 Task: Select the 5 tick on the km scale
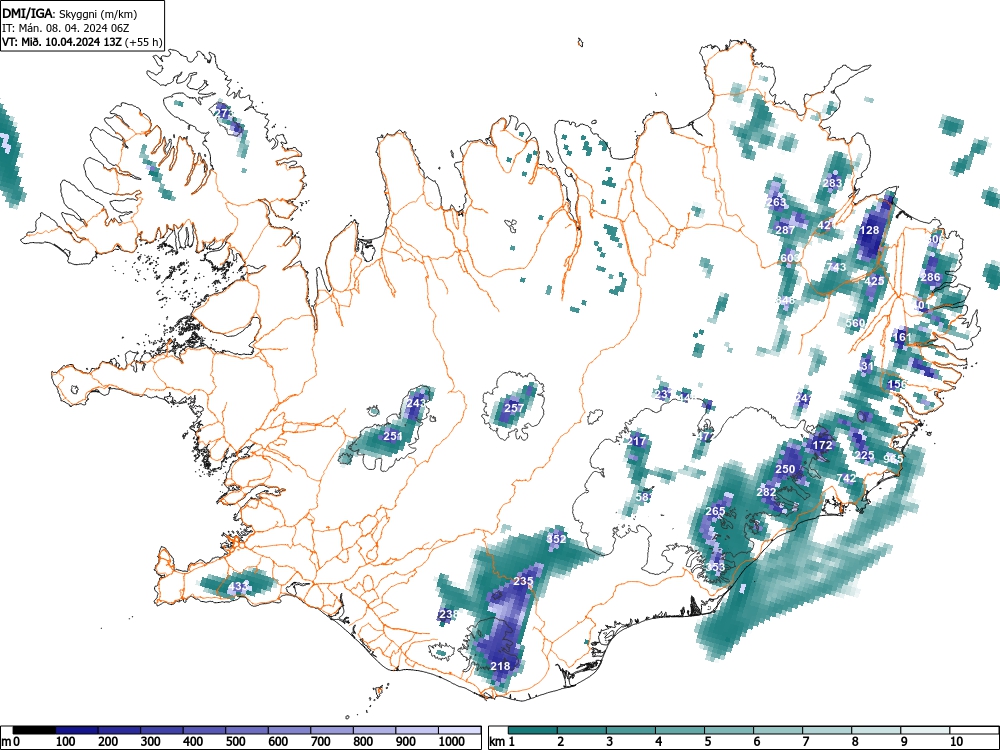(x=708, y=742)
